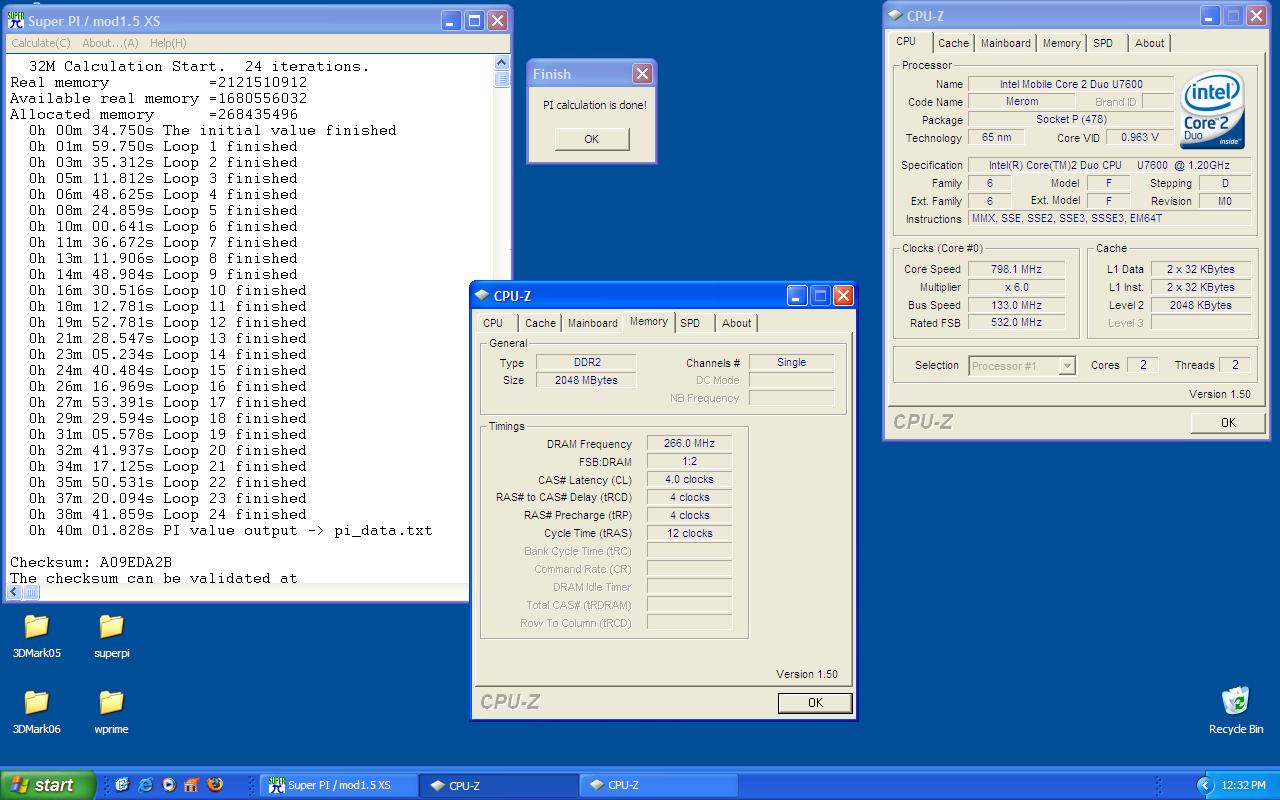Click the Package Socket P (478) field
The width and height of the screenshot is (1280, 800).
click(x=1072, y=120)
